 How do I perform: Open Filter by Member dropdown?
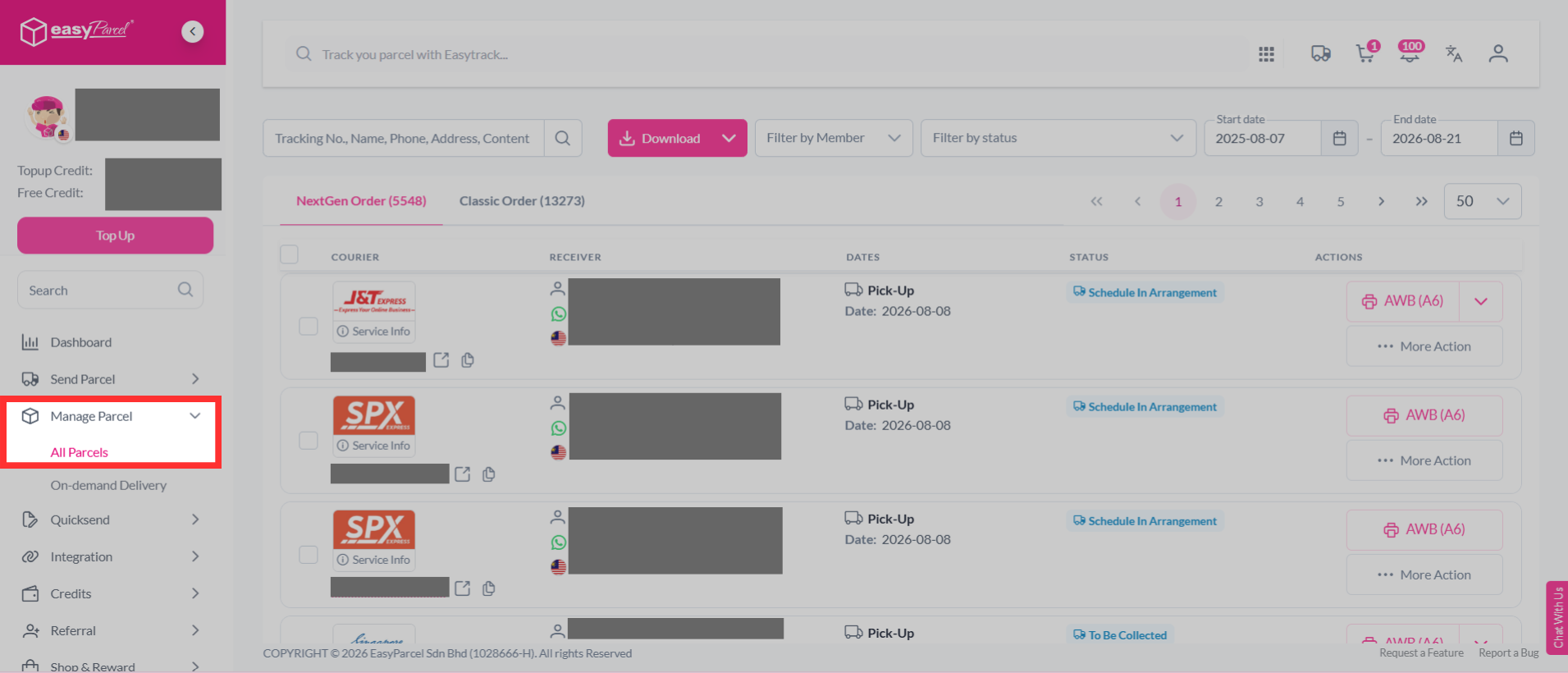pyautogui.click(x=834, y=138)
